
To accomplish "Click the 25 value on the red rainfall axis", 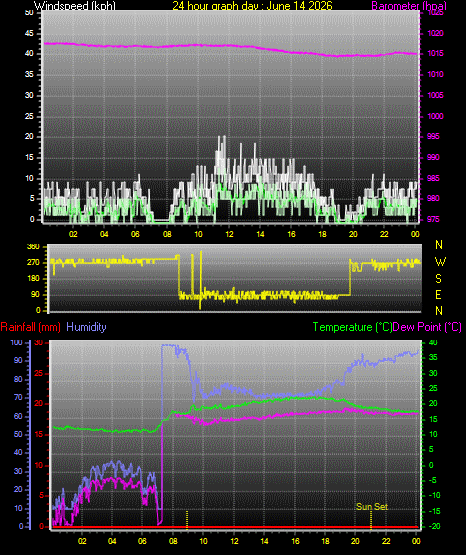I will click(39, 373).
